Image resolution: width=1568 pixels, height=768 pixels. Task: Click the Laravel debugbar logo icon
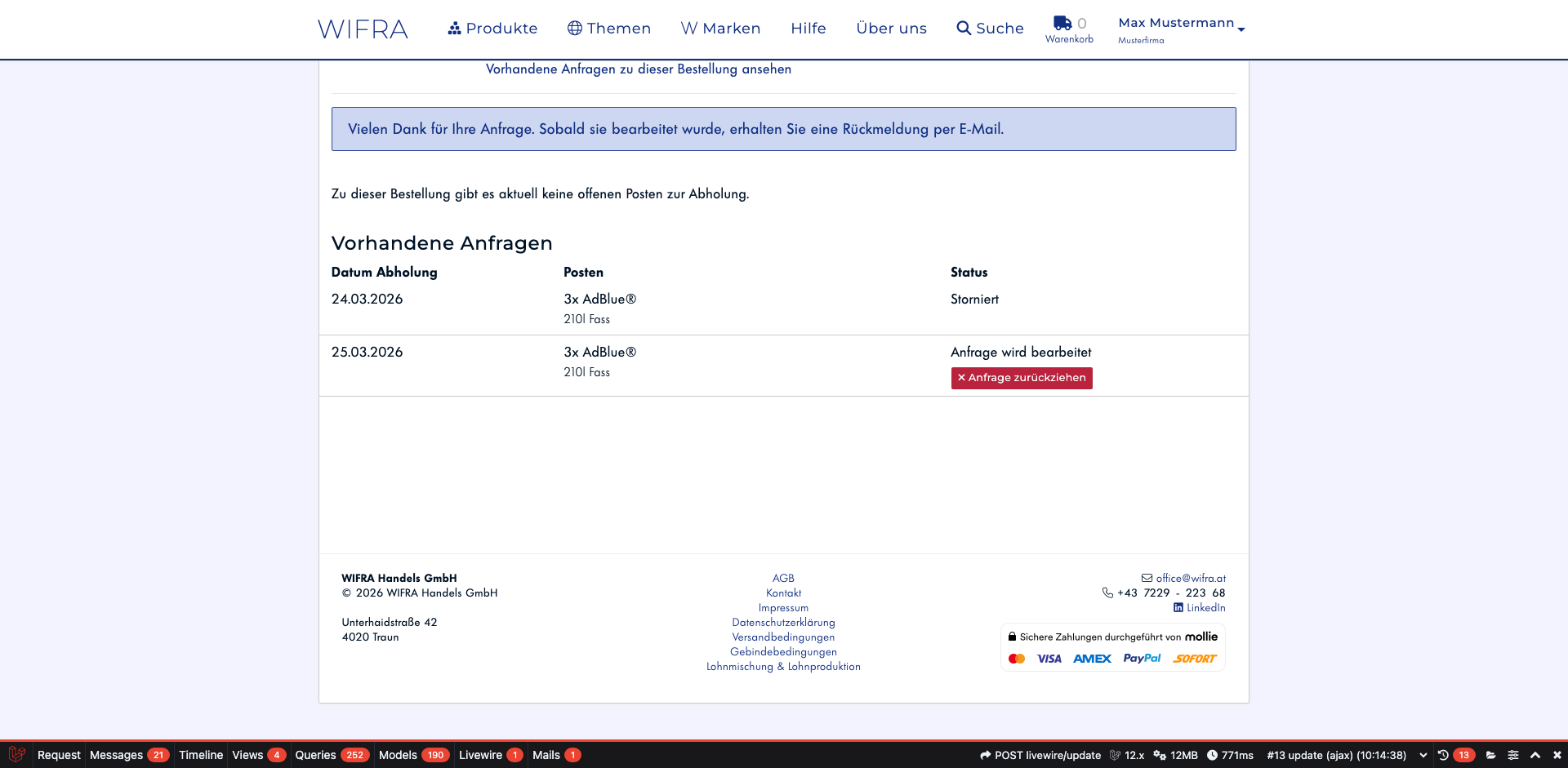click(16, 755)
